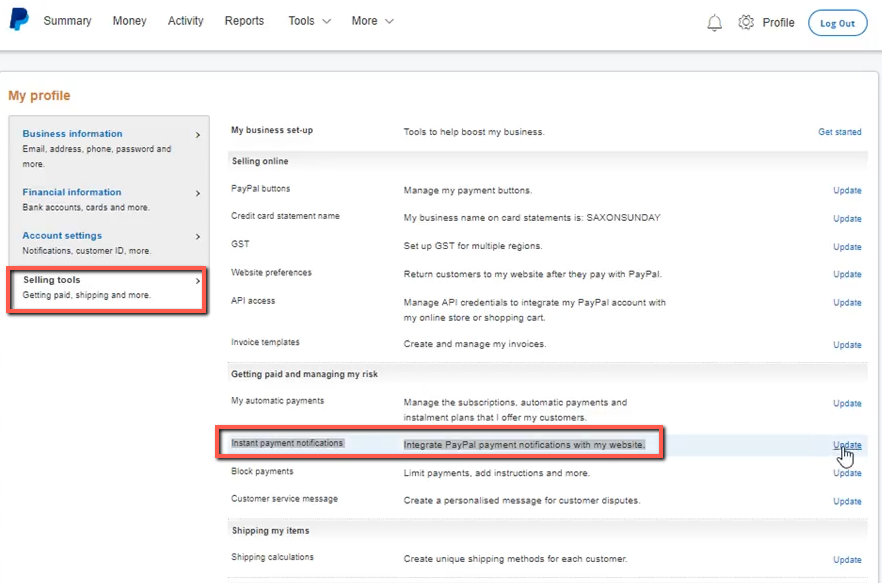Update Customer service message
Screen dimensions: 882x583
847,501
